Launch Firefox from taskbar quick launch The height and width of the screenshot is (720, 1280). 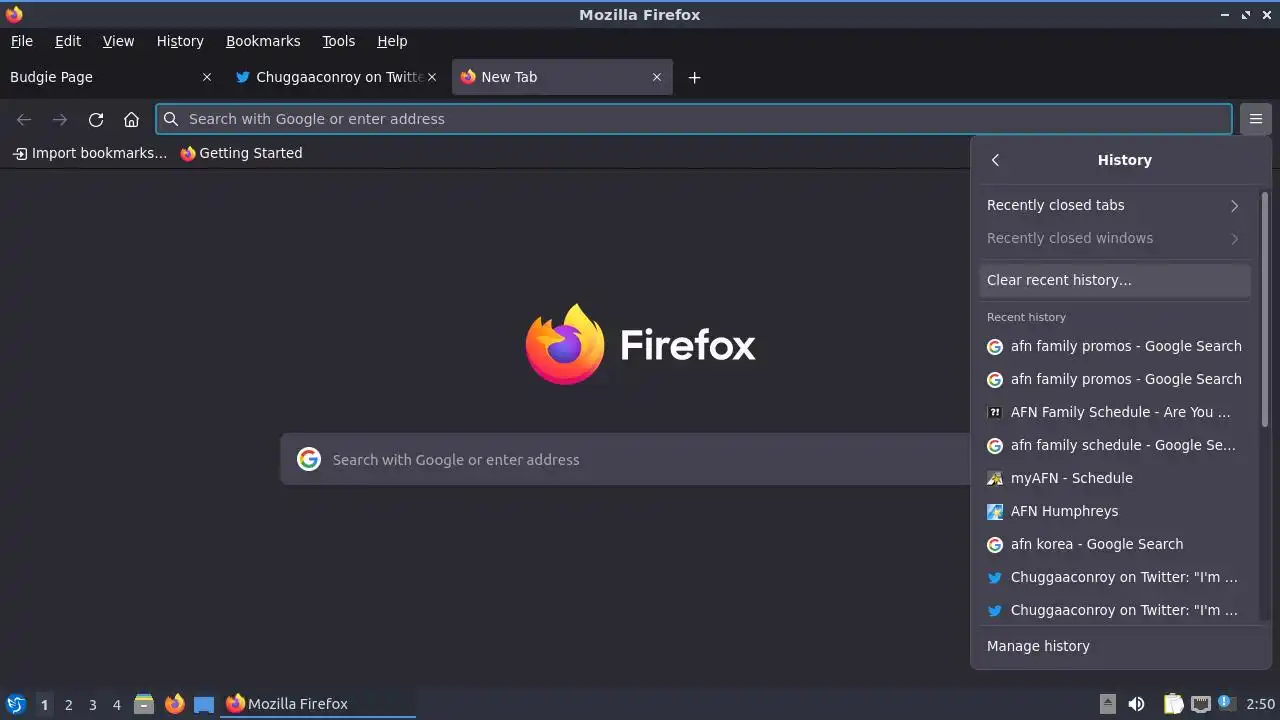pos(174,704)
